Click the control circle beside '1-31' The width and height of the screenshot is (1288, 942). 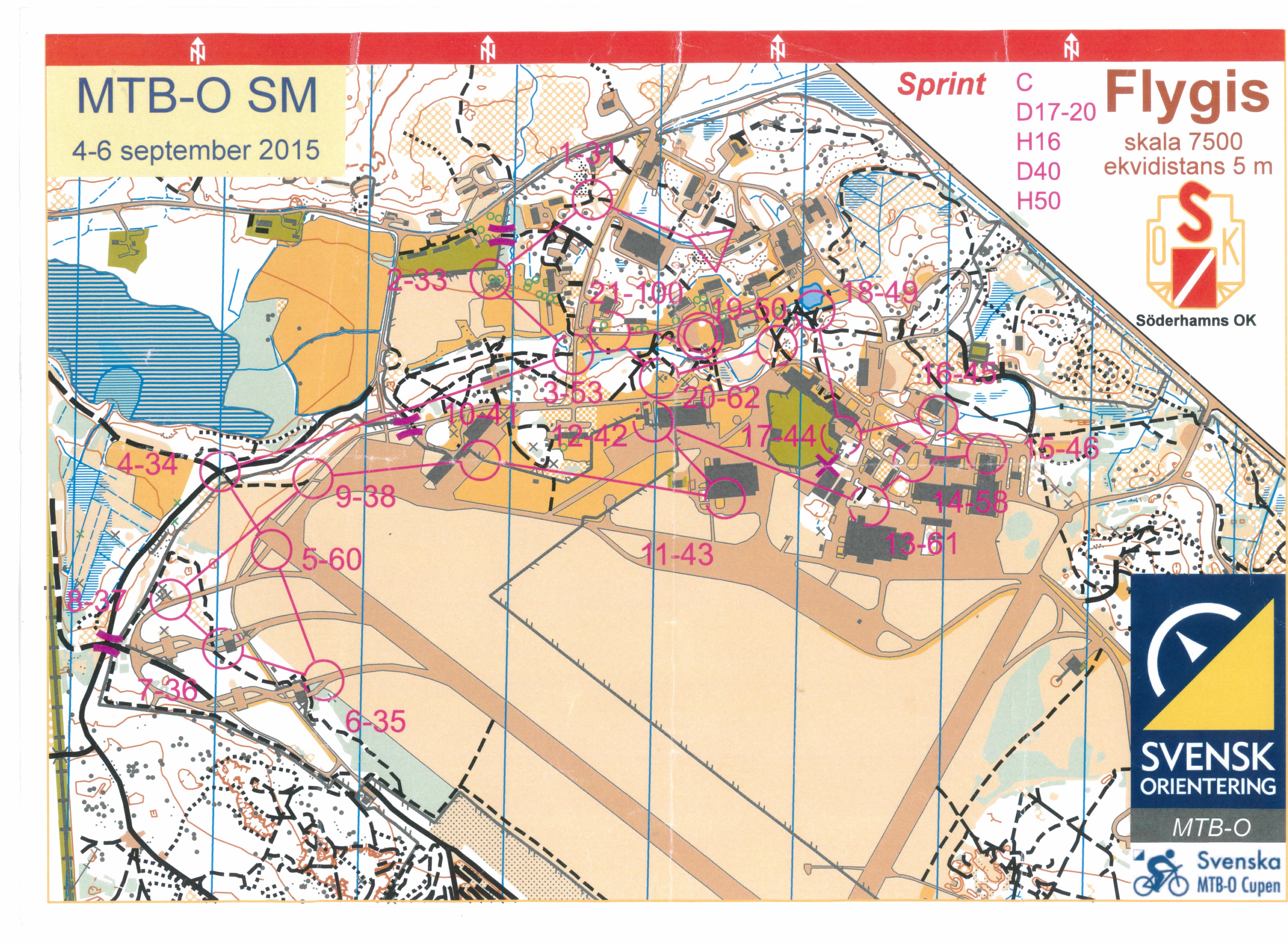point(592,199)
